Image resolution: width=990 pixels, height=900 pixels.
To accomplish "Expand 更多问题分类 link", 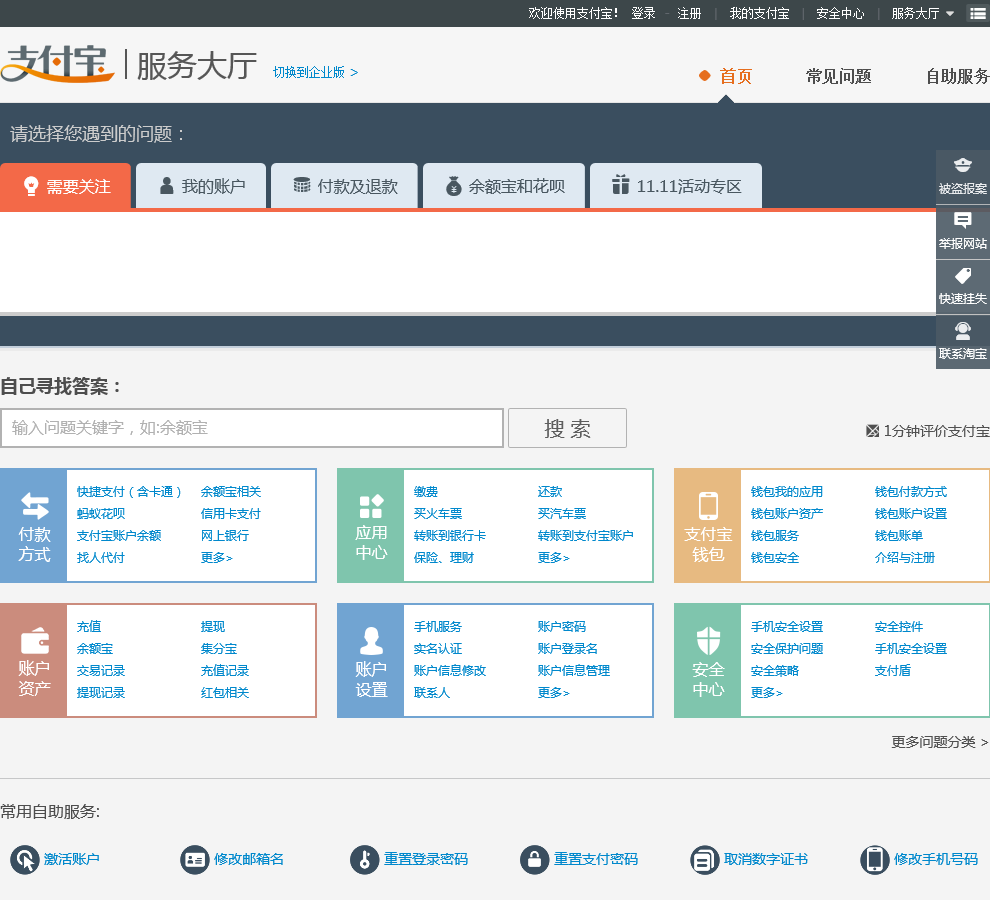I will pos(939,742).
